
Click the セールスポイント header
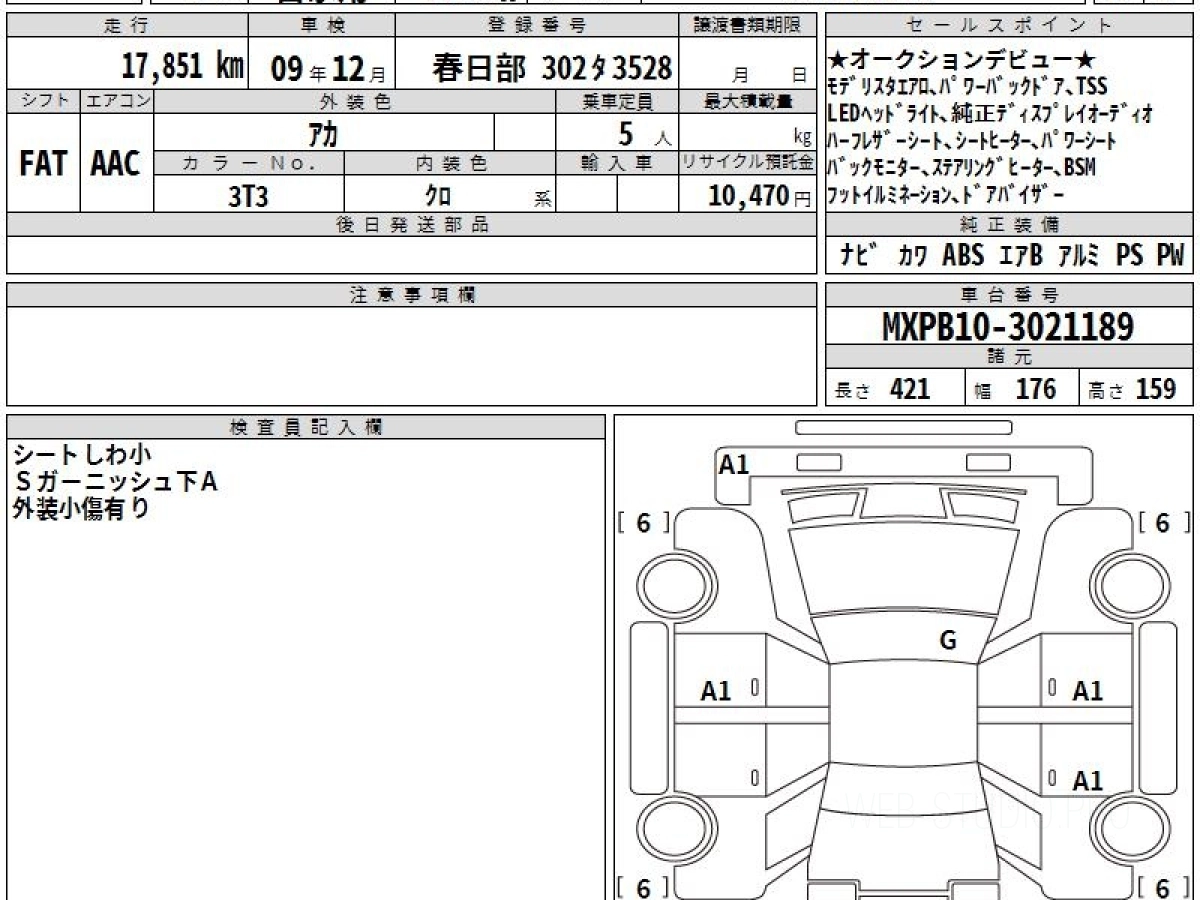(x=1010, y=26)
